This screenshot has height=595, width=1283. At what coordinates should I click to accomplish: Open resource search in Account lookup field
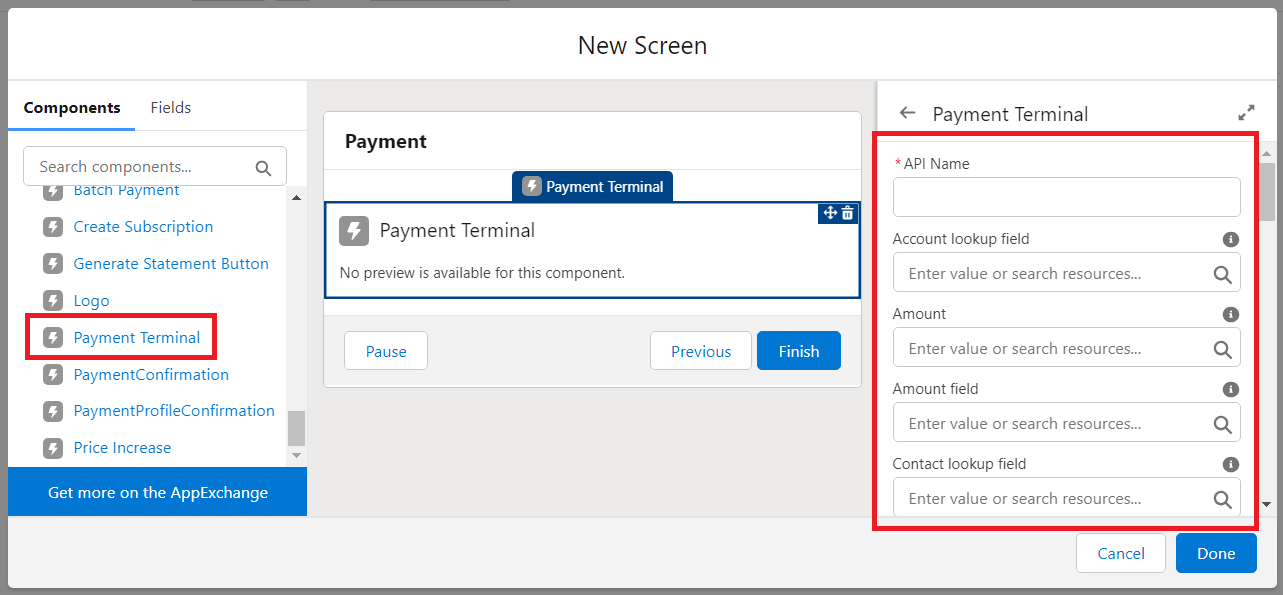click(1222, 274)
